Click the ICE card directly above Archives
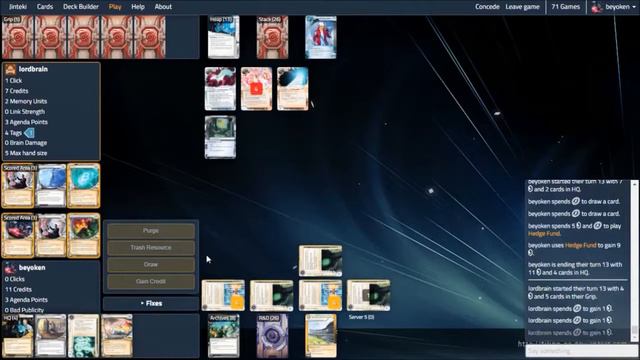This screenshot has height=360, width=640. [223, 296]
